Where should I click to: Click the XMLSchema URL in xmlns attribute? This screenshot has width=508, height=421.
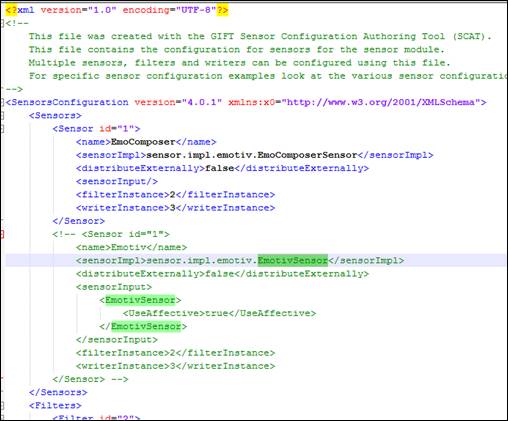tap(381, 102)
